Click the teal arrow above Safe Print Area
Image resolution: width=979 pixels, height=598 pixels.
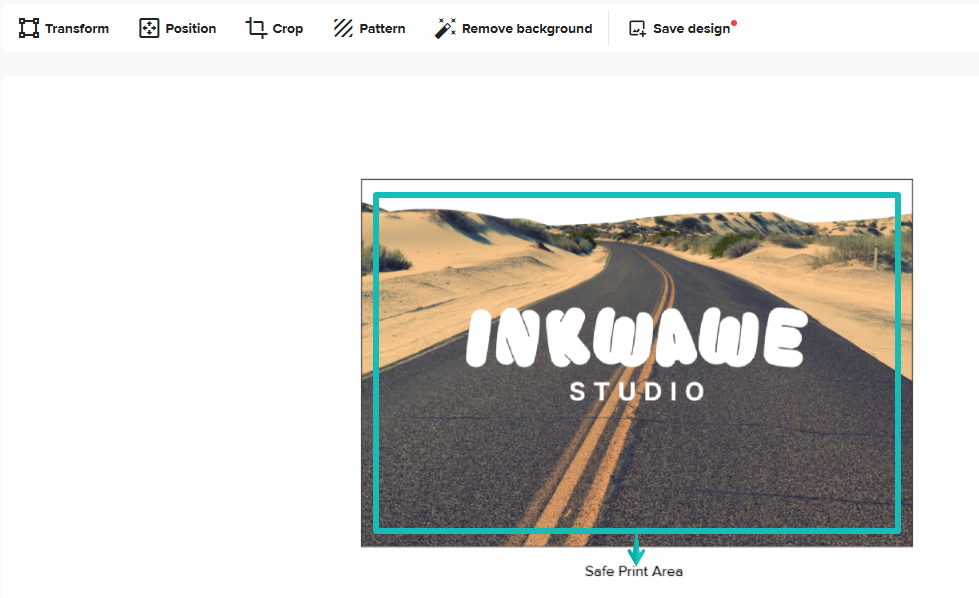click(x=636, y=549)
